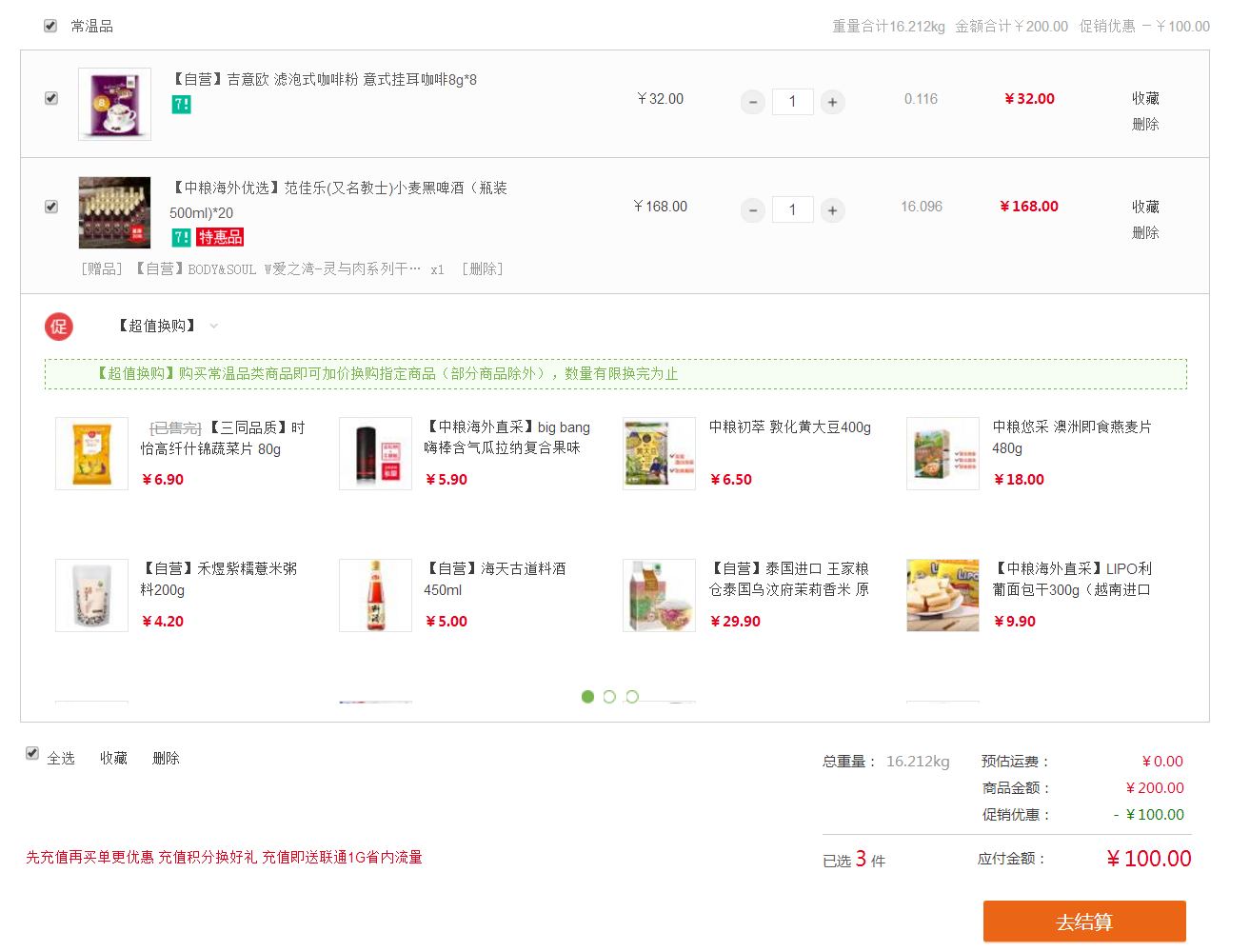Edit quantity field for 范佳乐 beer
This screenshot has width=1250, height=952.
(x=792, y=210)
